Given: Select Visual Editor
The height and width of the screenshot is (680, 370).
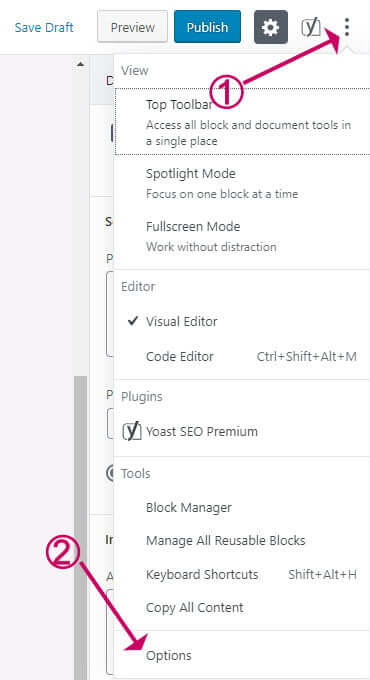Looking at the screenshot, I should tap(242, 321).
